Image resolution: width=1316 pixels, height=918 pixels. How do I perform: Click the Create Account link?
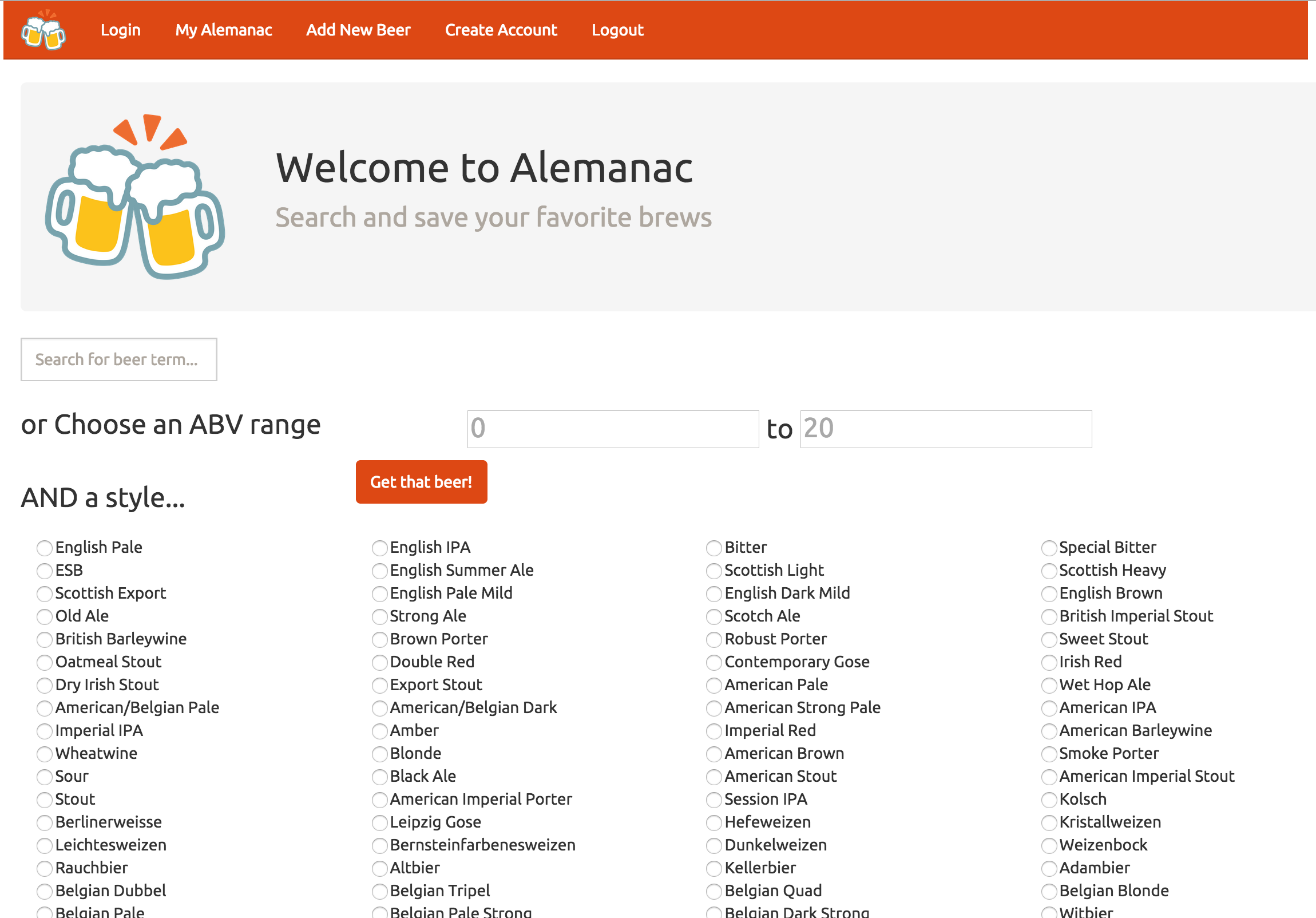click(x=501, y=30)
